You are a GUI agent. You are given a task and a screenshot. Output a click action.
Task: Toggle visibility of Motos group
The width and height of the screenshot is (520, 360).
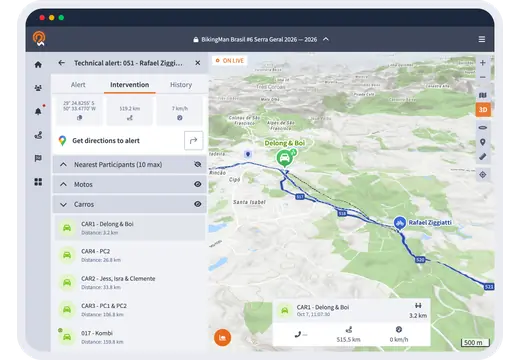[x=198, y=184]
